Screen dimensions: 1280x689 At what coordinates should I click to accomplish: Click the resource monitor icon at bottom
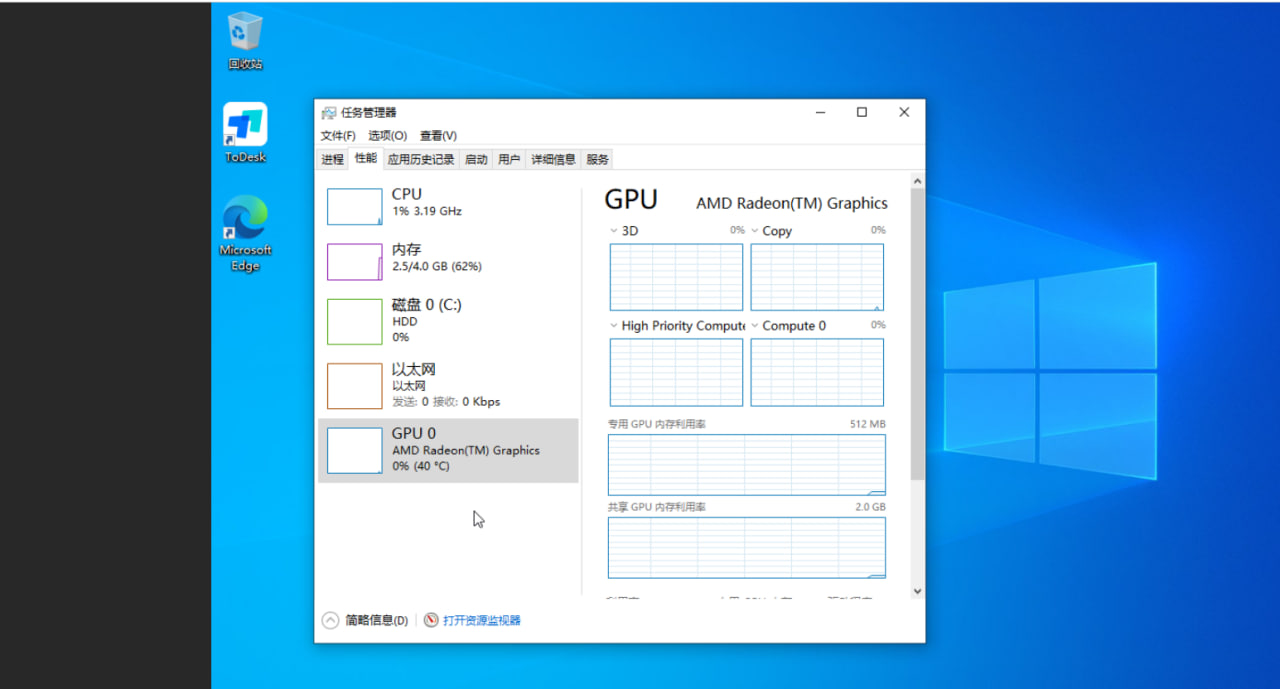(x=431, y=620)
